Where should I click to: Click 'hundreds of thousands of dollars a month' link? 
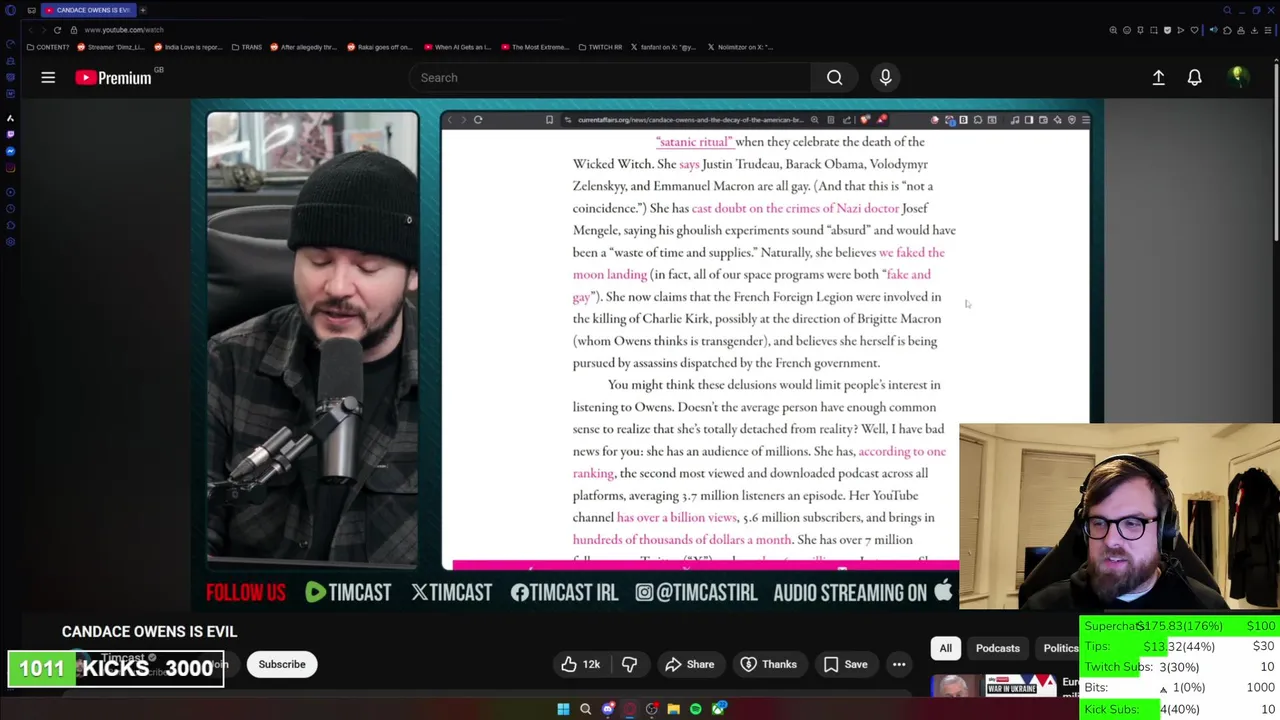682,539
